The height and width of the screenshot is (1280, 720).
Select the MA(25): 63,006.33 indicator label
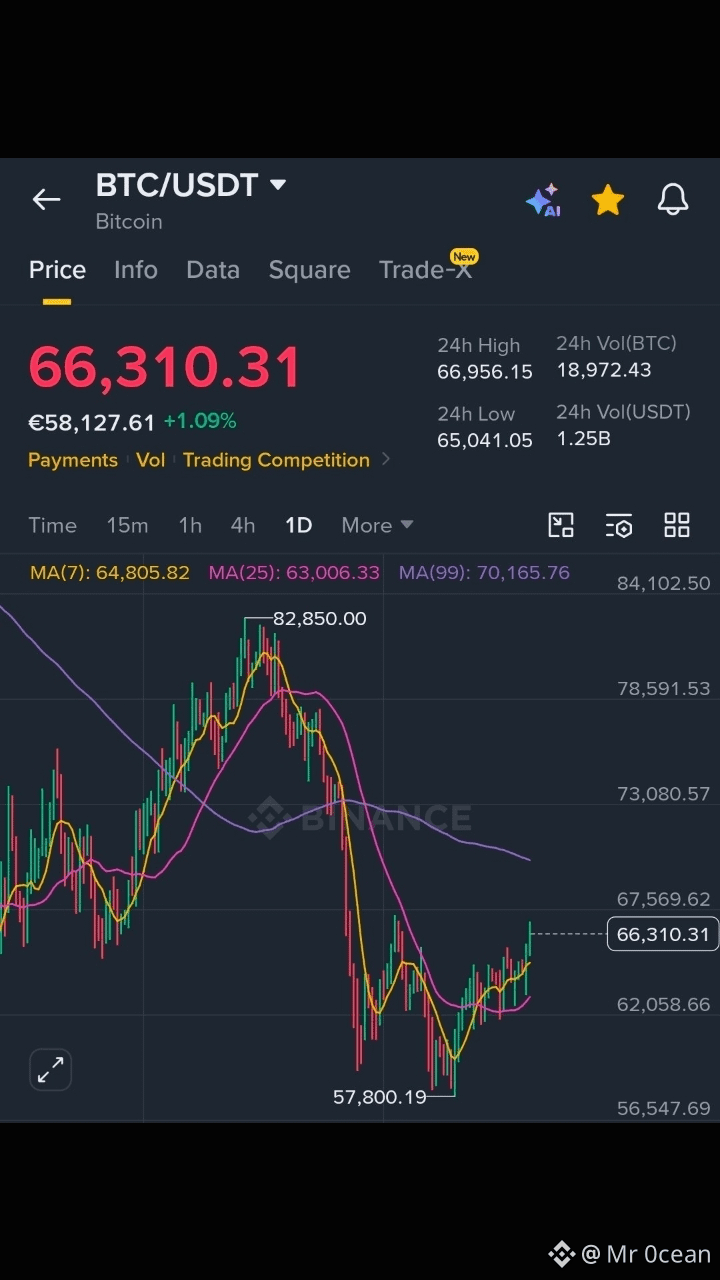(x=294, y=573)
